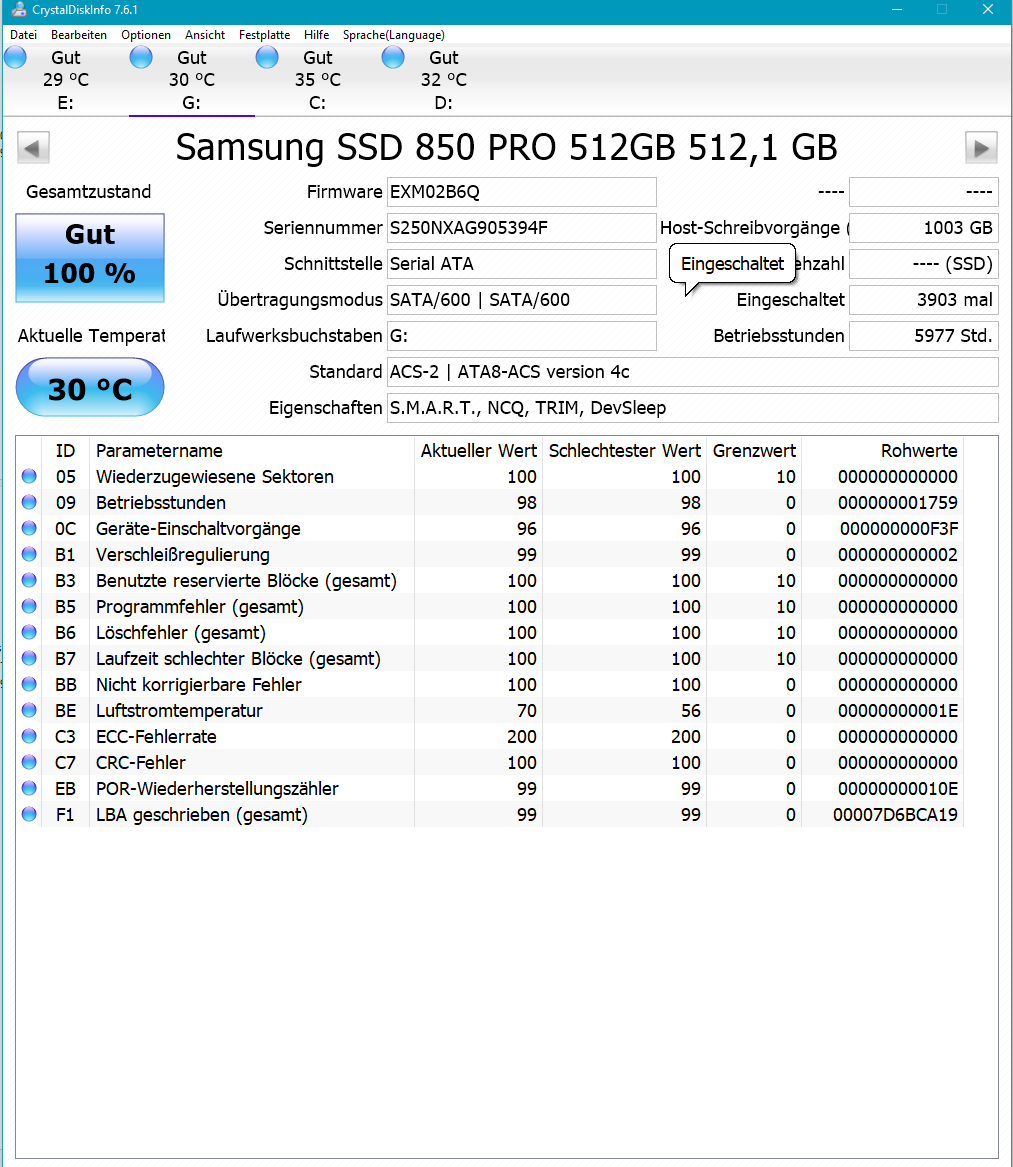Image resolution: width=1013 pixels, height=1167 pixels.
Task: Click status dot of Verschleißregulierung row
Action: 29,554
